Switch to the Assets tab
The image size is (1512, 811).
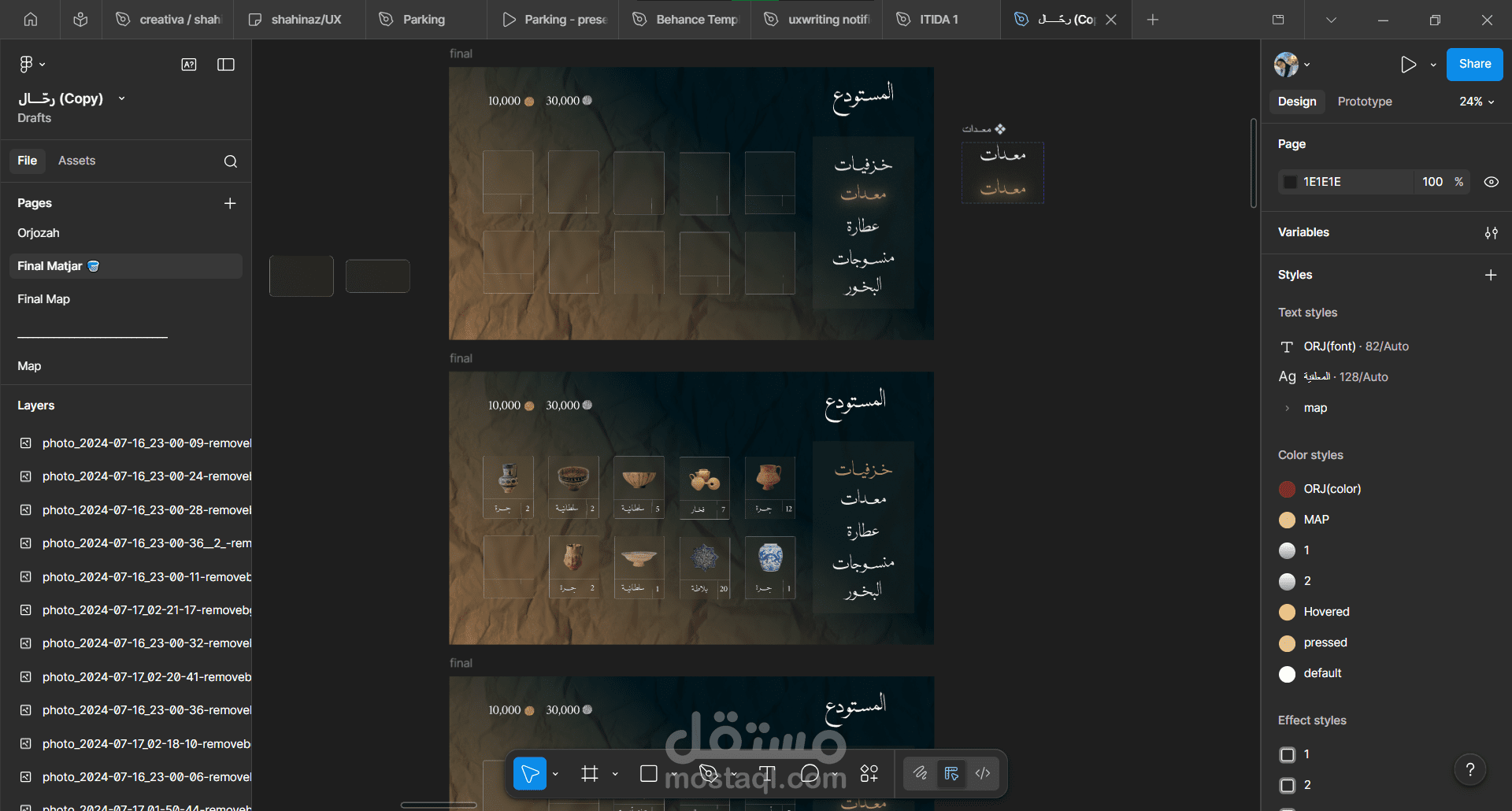point(76,161)
